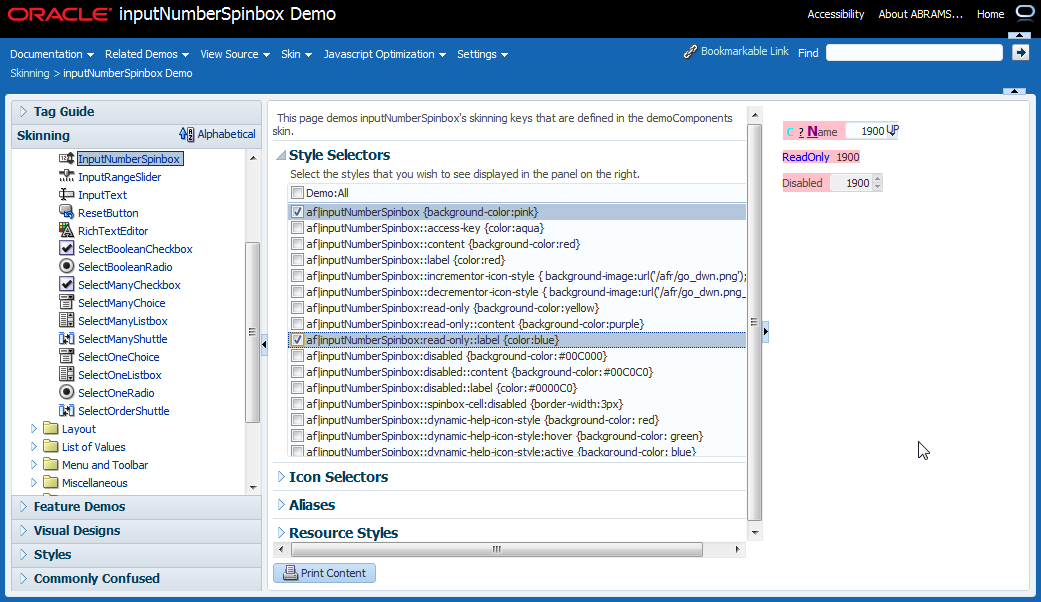
Task: Check the Demo:All checkbox
Action: click(297, 193)
